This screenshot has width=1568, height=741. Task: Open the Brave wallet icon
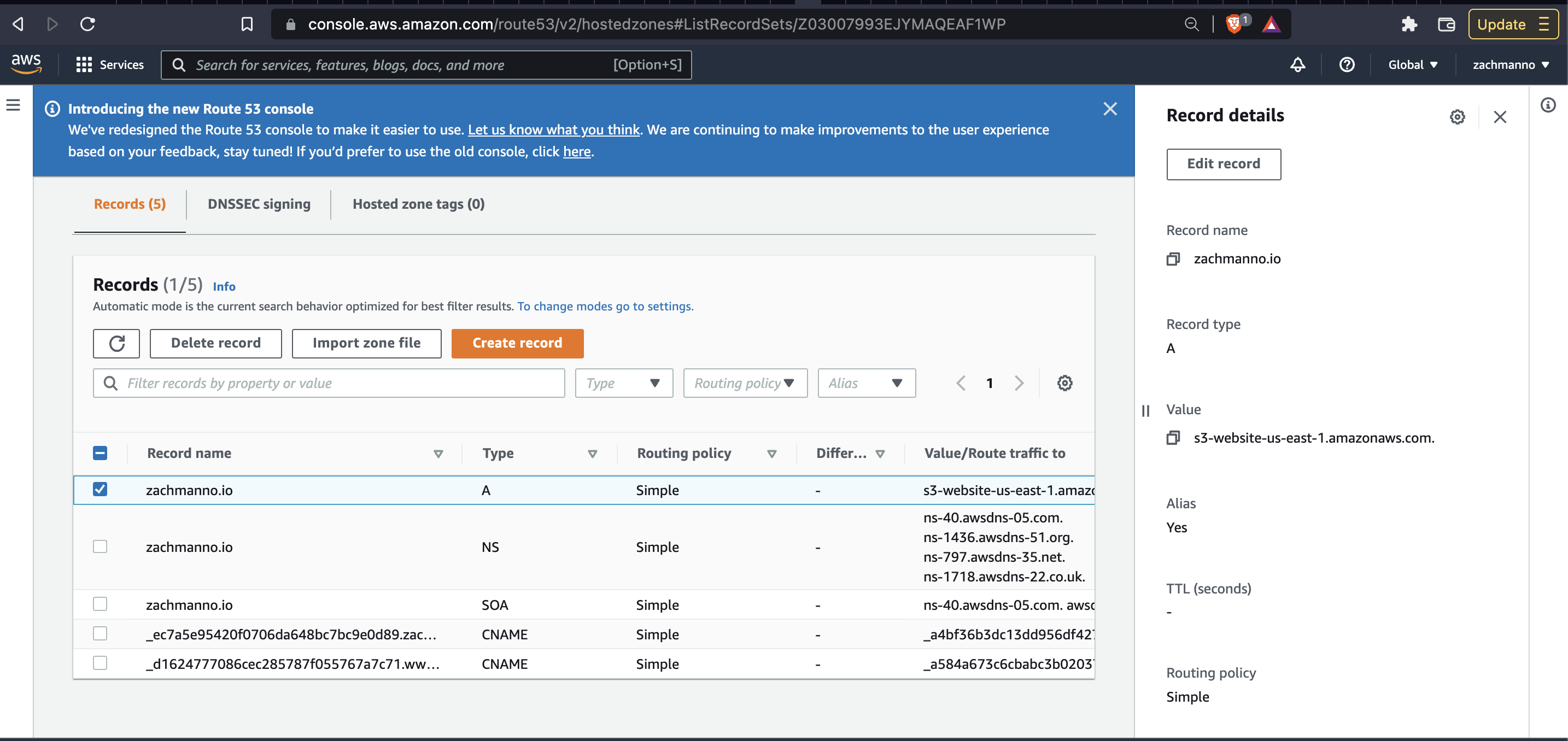(x=1446, y=25)
